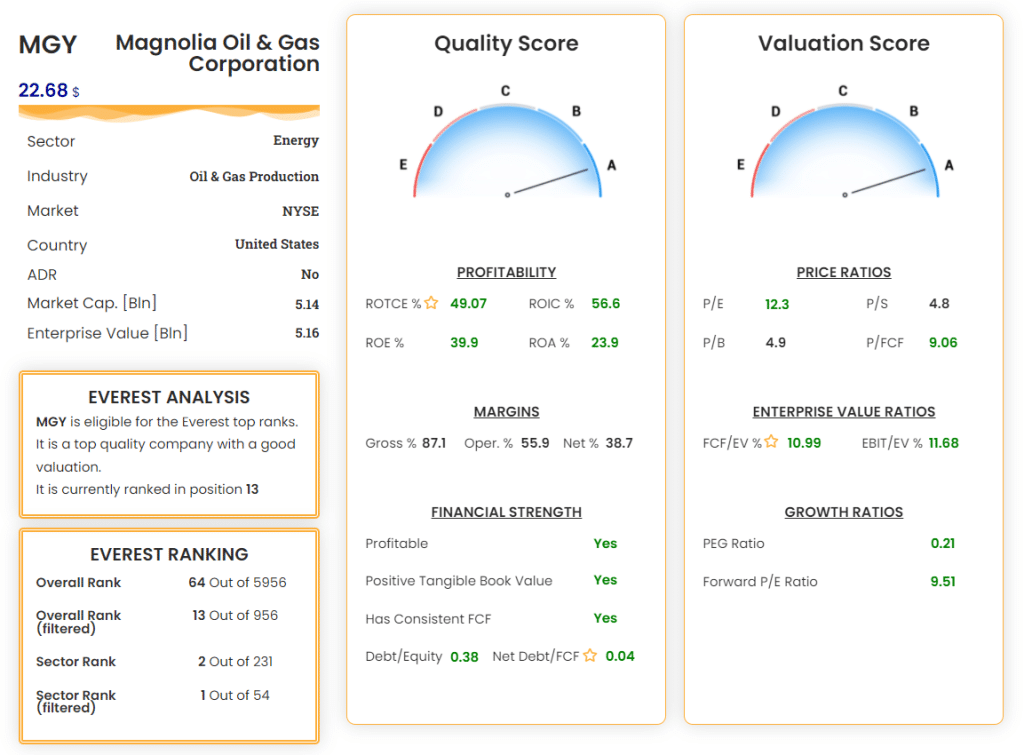Open the MARGINS section heading

[506, 412]
